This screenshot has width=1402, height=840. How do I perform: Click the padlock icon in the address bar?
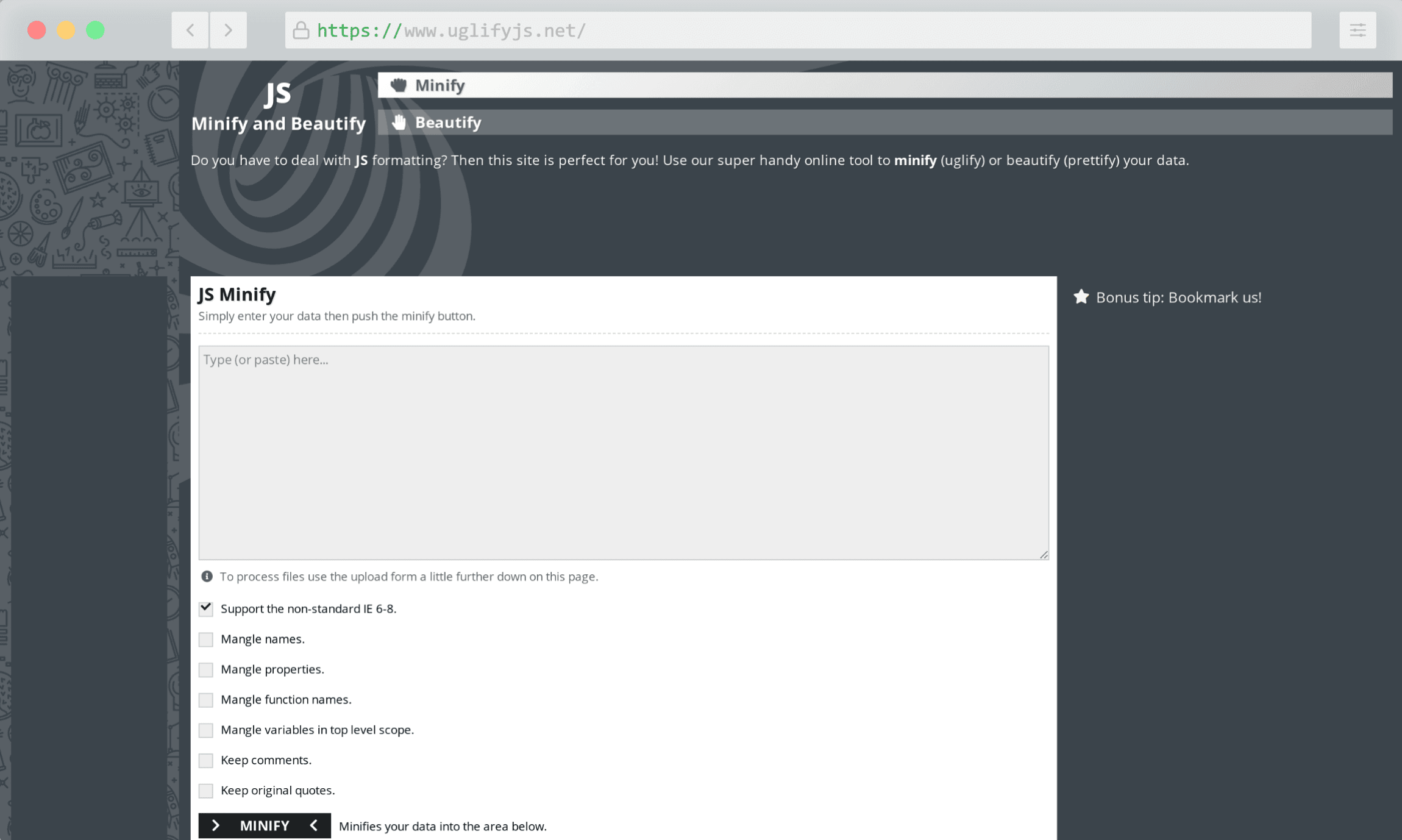pyautogui.click(x=301, y=30)
